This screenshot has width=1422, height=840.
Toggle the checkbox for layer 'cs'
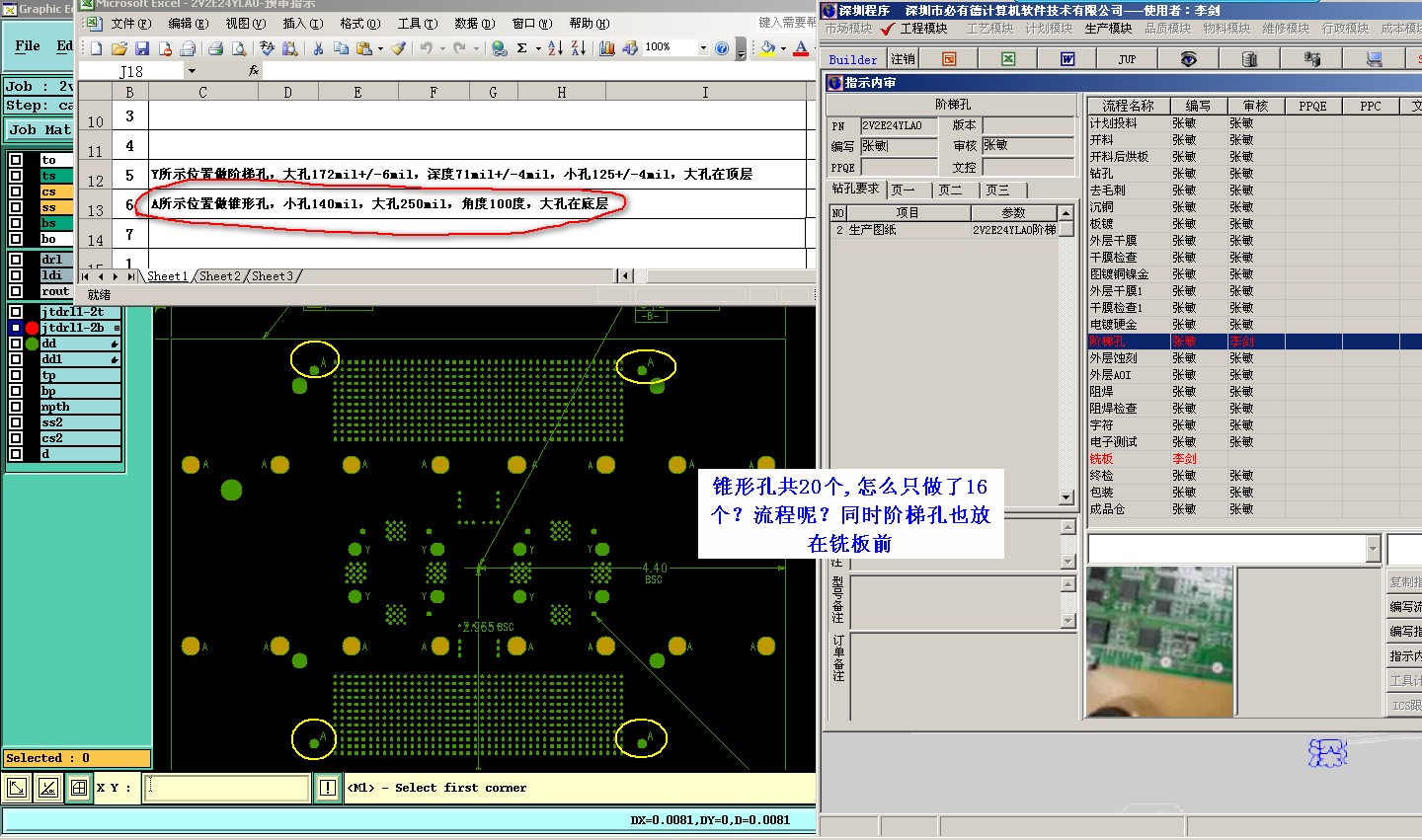[x=16, y=191]
